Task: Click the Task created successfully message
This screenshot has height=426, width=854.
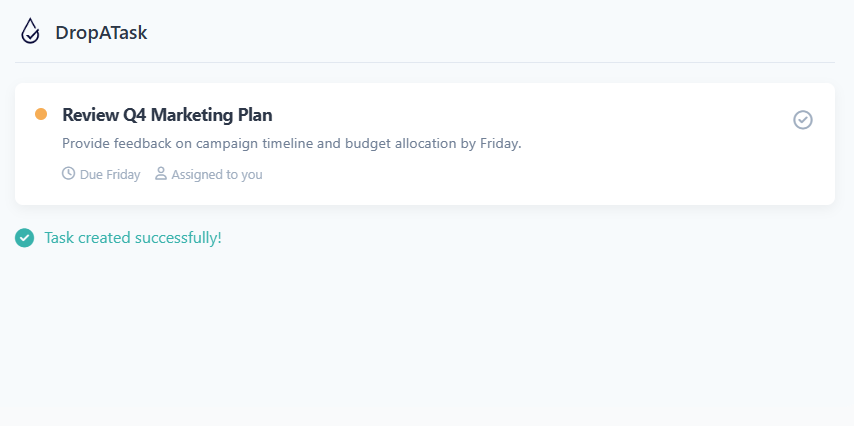Action: [x=133, y=238]
